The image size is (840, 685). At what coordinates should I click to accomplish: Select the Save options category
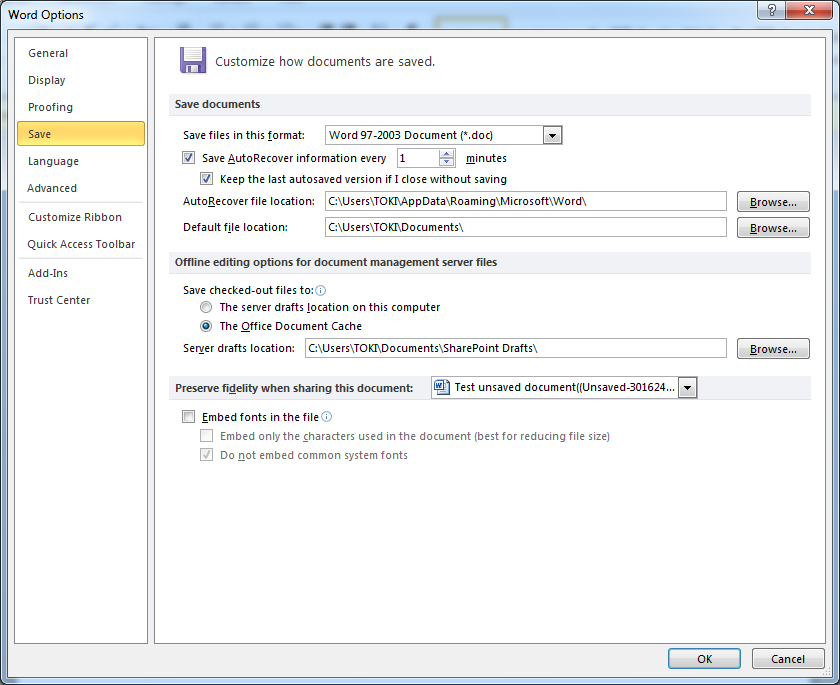[81, 134]
